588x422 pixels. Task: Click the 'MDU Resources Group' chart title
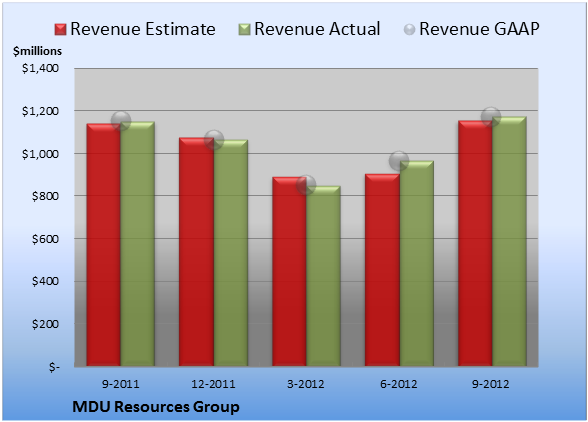[x=156, y=407]
